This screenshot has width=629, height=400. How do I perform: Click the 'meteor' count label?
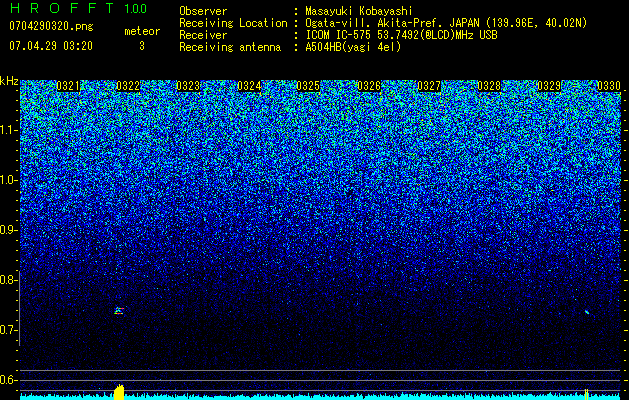click(142, 31)
